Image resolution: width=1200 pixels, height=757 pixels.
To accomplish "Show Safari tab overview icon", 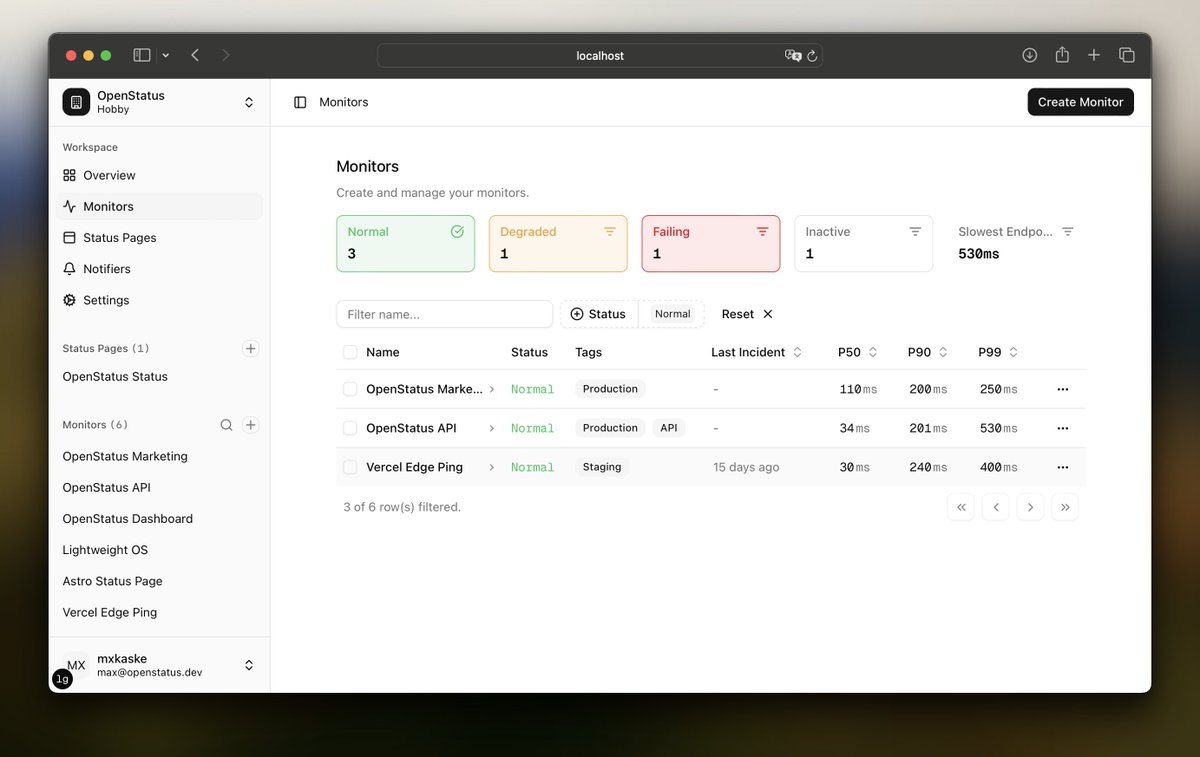I will 1127,55.
